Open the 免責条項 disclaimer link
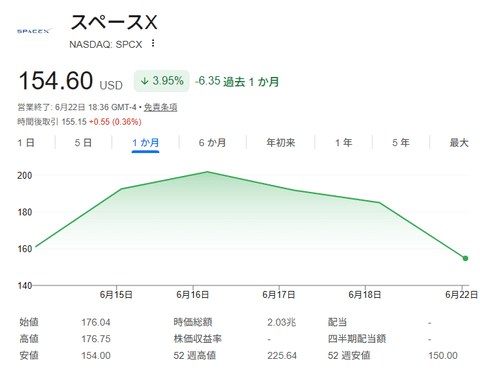Image resolution: width=480 pixels, height=372 pixels. [x=160, y=107]
